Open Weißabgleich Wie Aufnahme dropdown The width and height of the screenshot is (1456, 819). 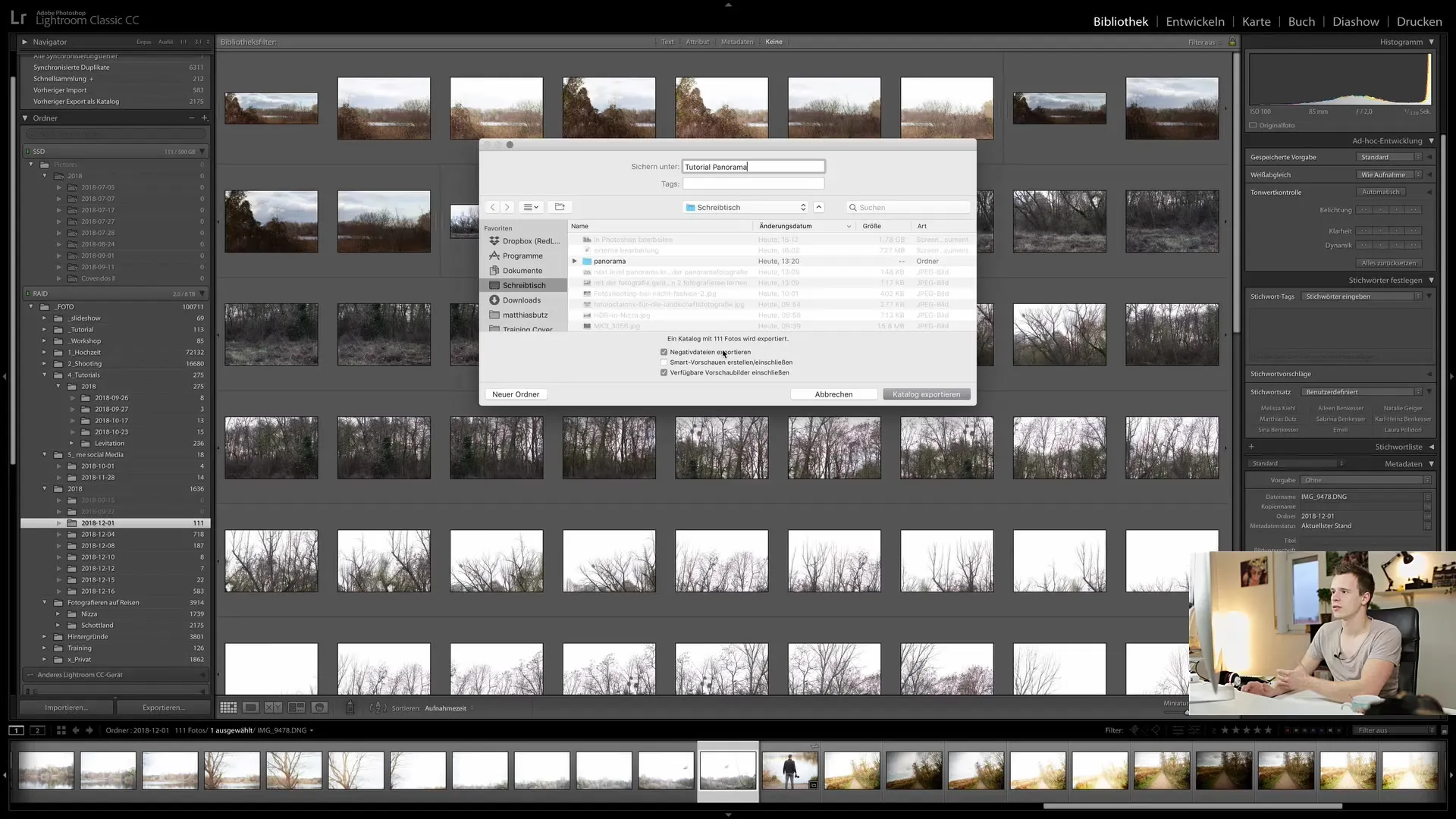click(1389, 174)
